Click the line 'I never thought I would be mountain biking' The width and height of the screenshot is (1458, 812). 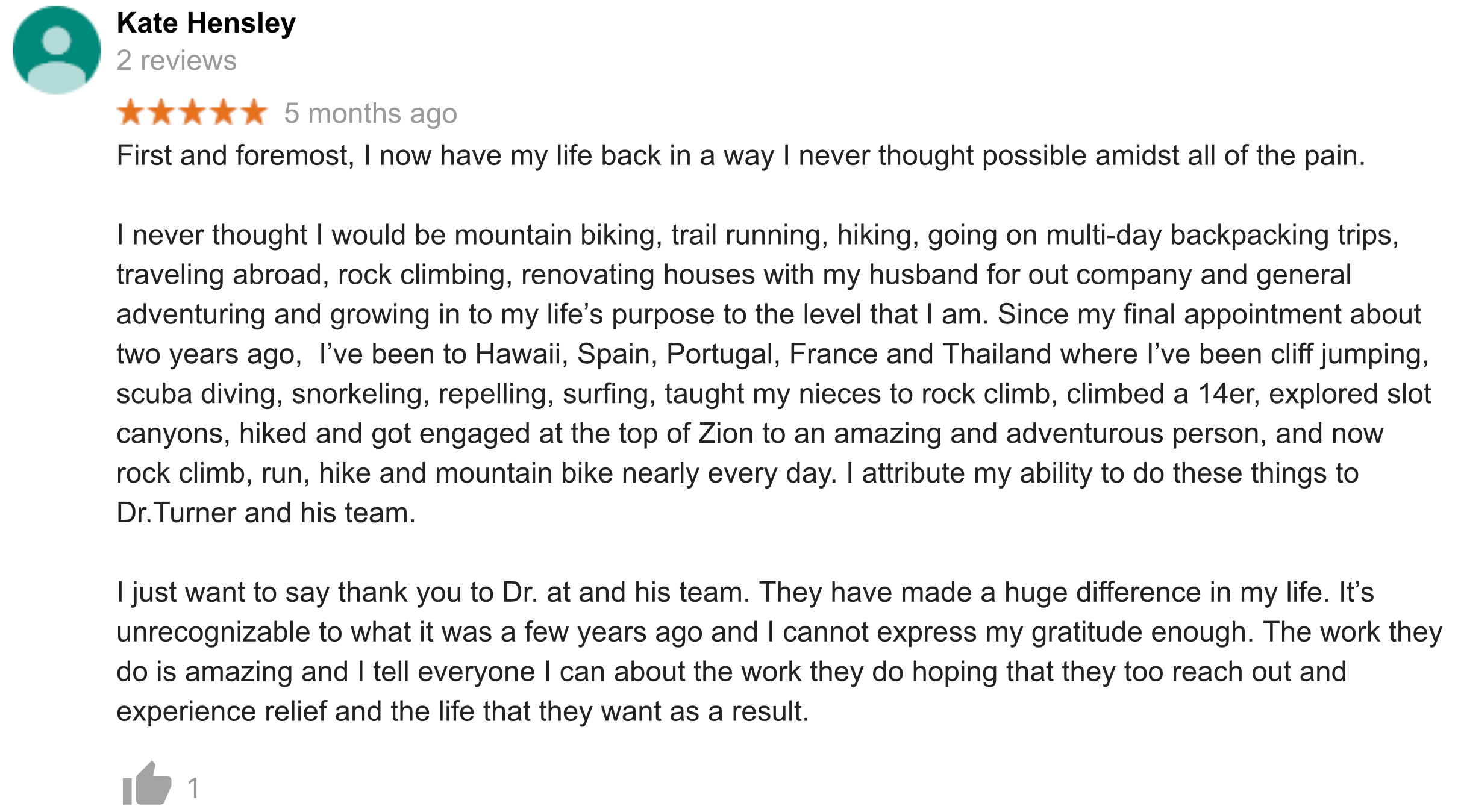point(757,236)
